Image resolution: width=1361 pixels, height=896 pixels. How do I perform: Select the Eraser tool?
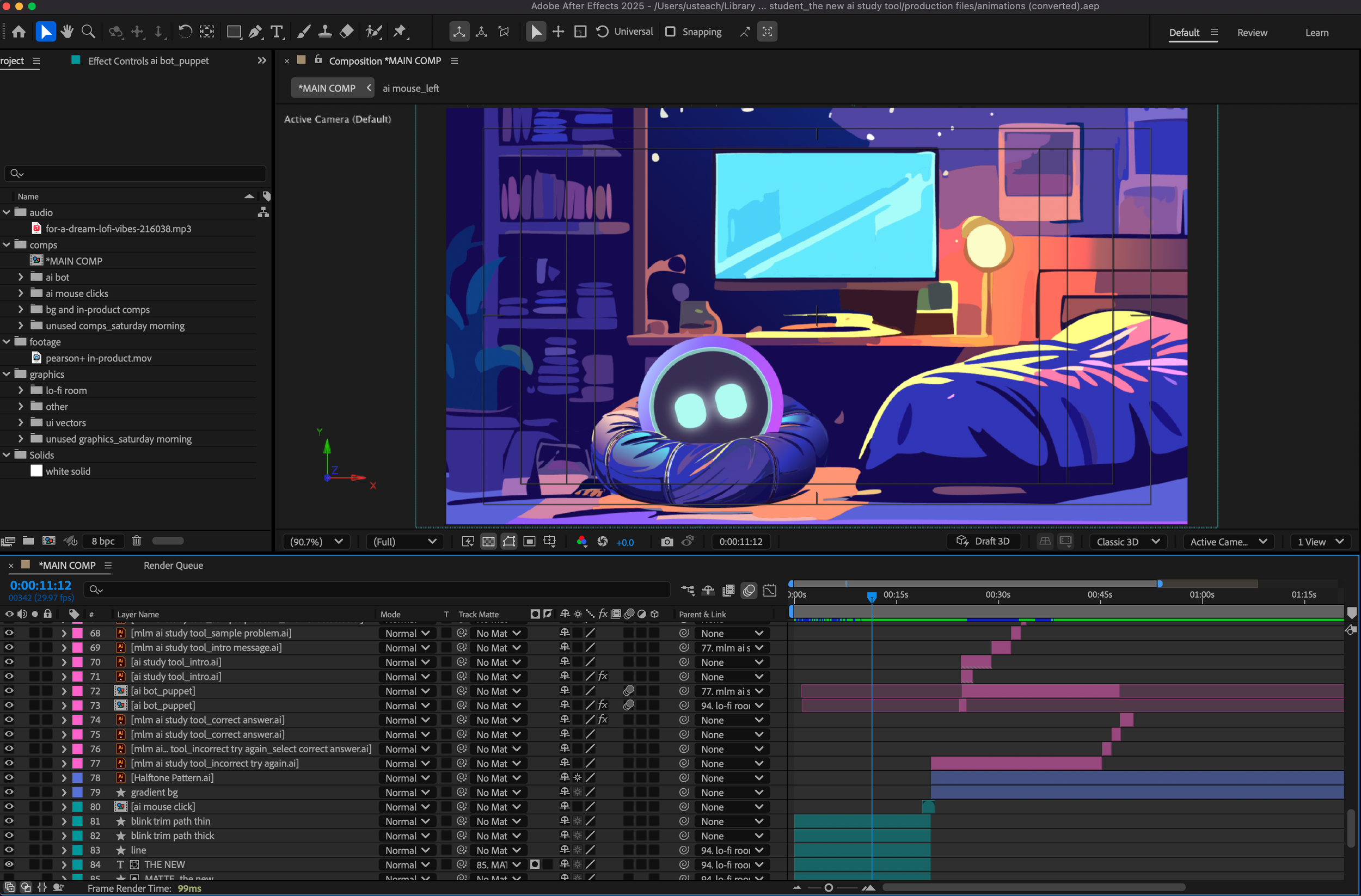pyautogui.click(x=347, y=32)
